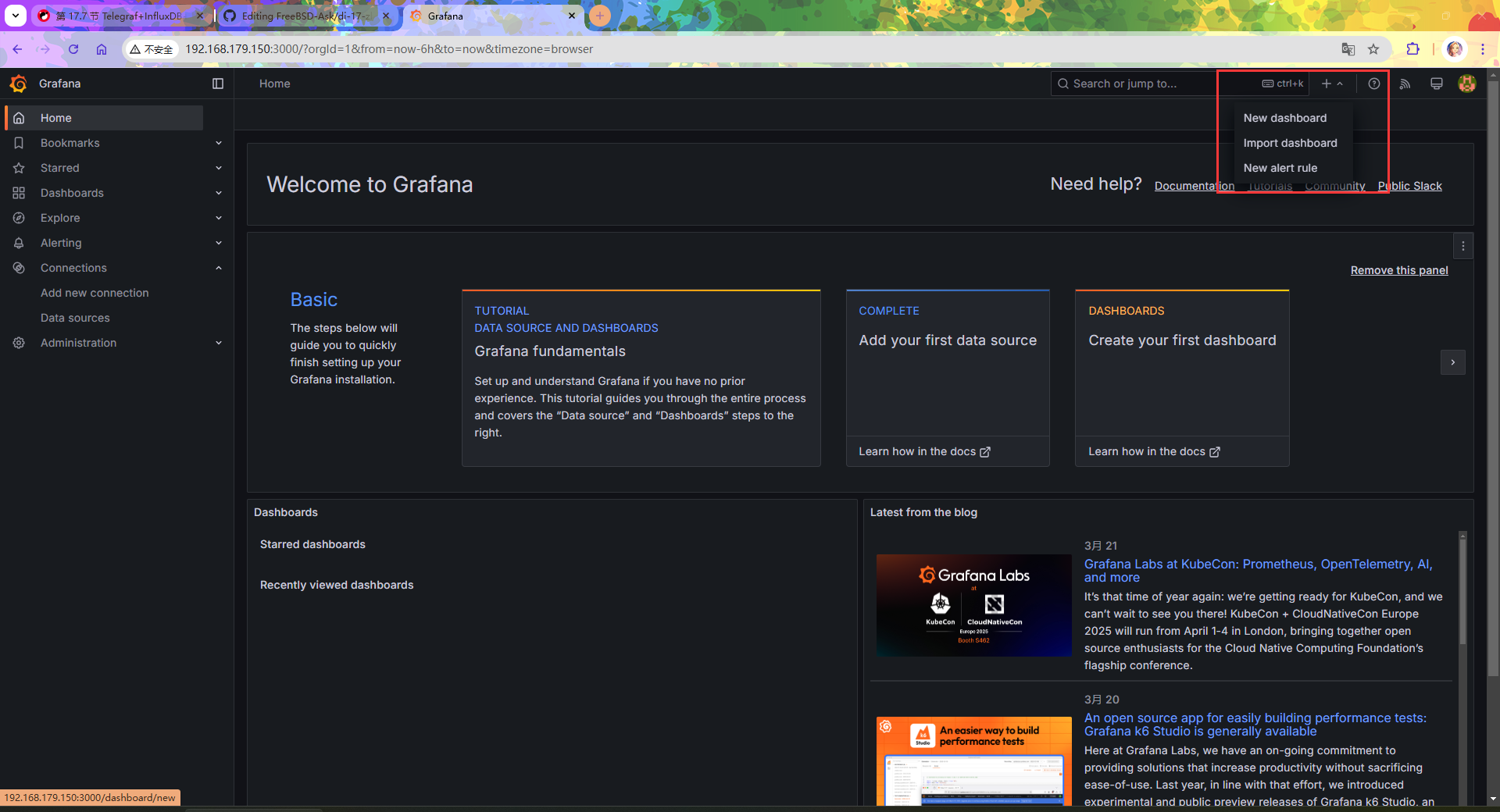Click the Grafana Labs KubeCon thumbnail

pos(974,605)
